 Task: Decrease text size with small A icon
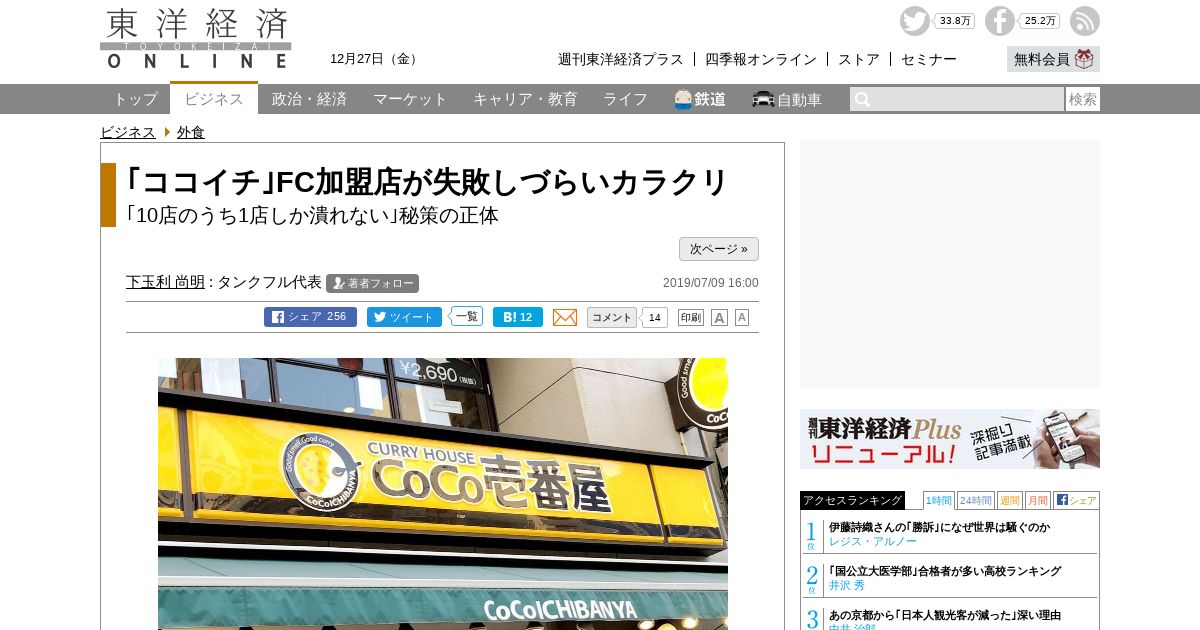tap(742, 317)
